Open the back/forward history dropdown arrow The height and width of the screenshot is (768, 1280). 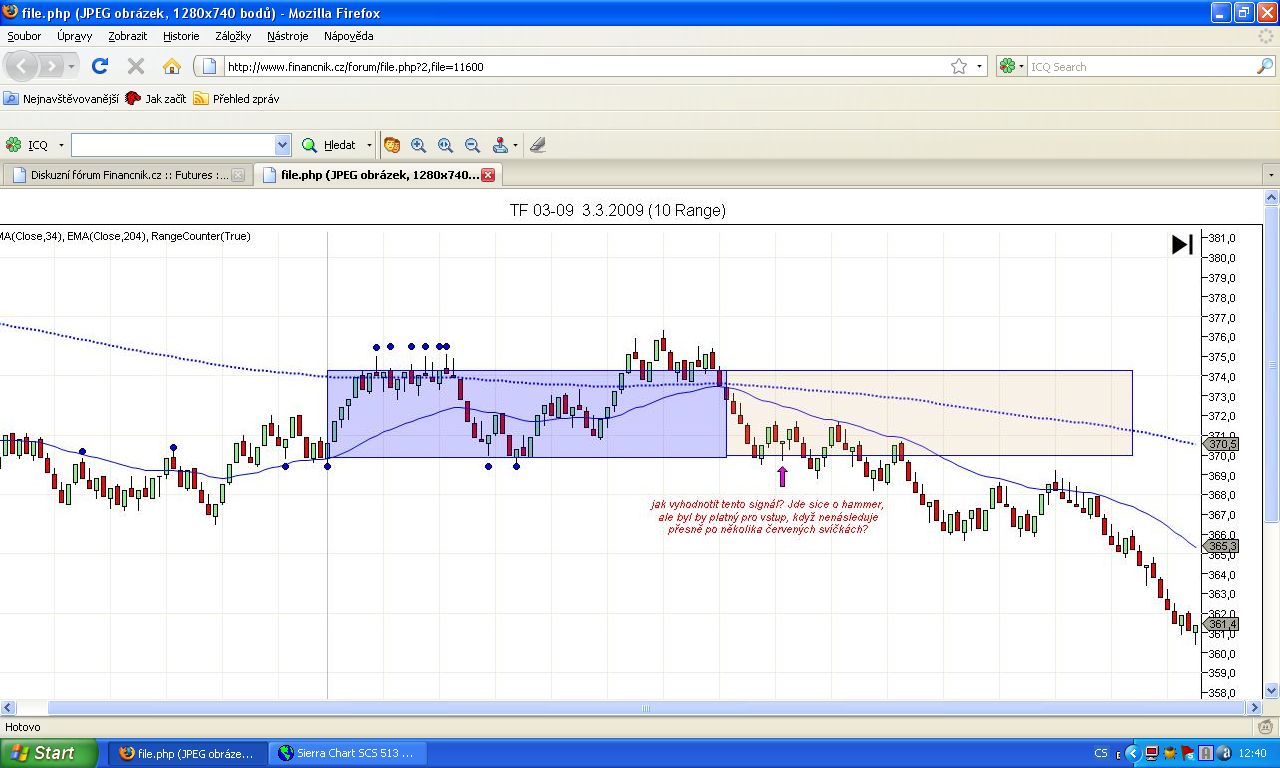[71, 67]
